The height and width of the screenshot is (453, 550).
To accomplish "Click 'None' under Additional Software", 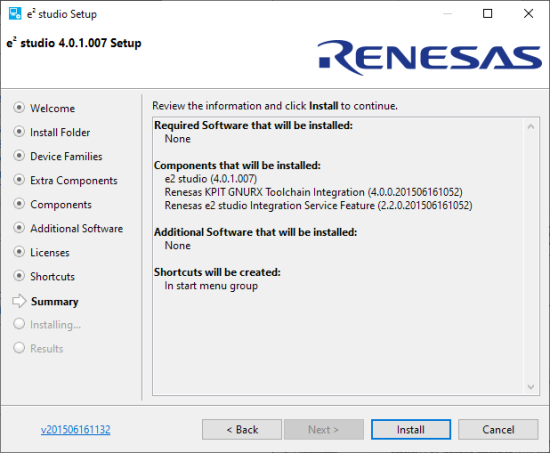I will point(177,245).
